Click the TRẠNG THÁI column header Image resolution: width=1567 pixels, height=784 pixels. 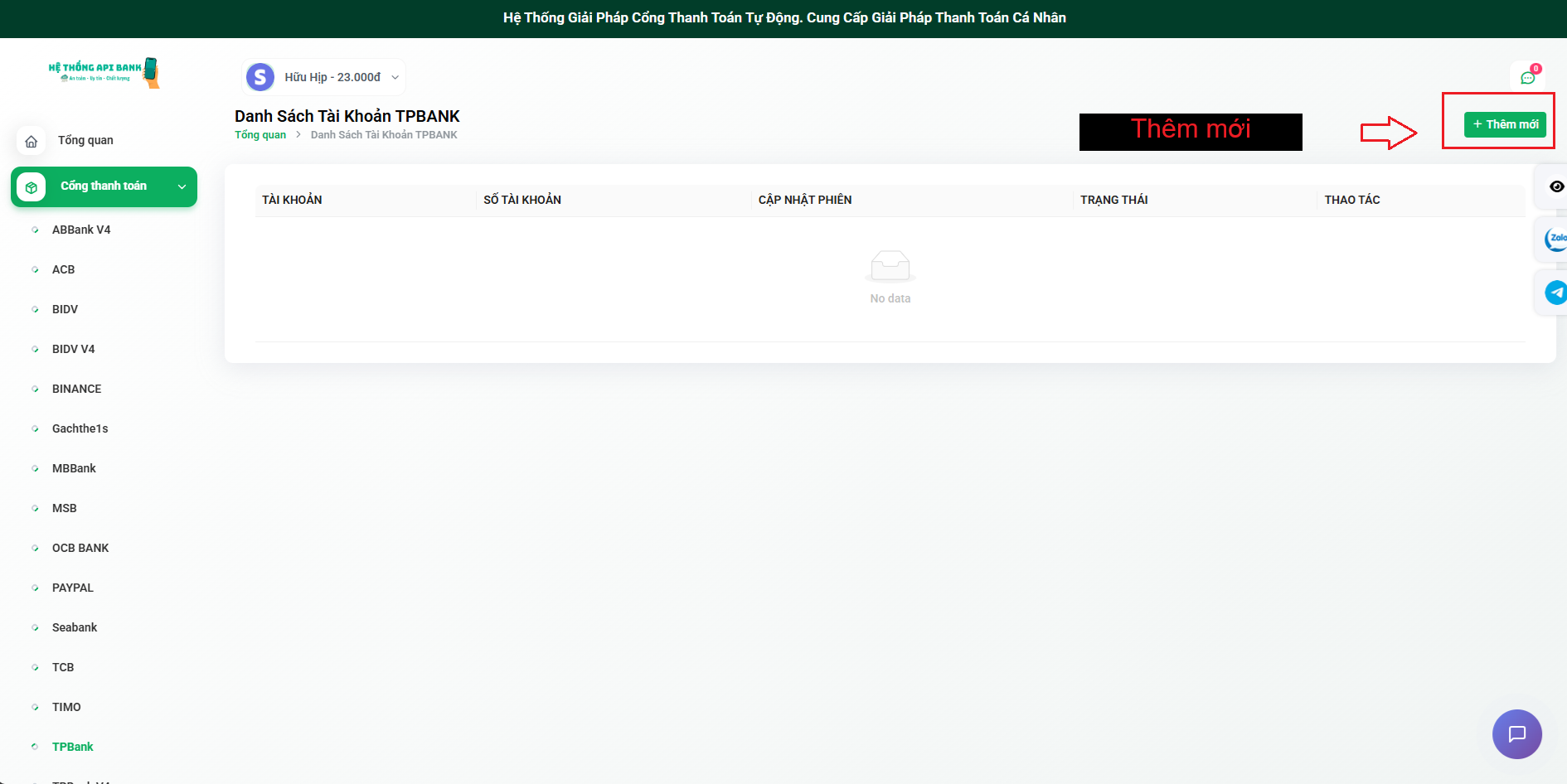click(1113, 200)
